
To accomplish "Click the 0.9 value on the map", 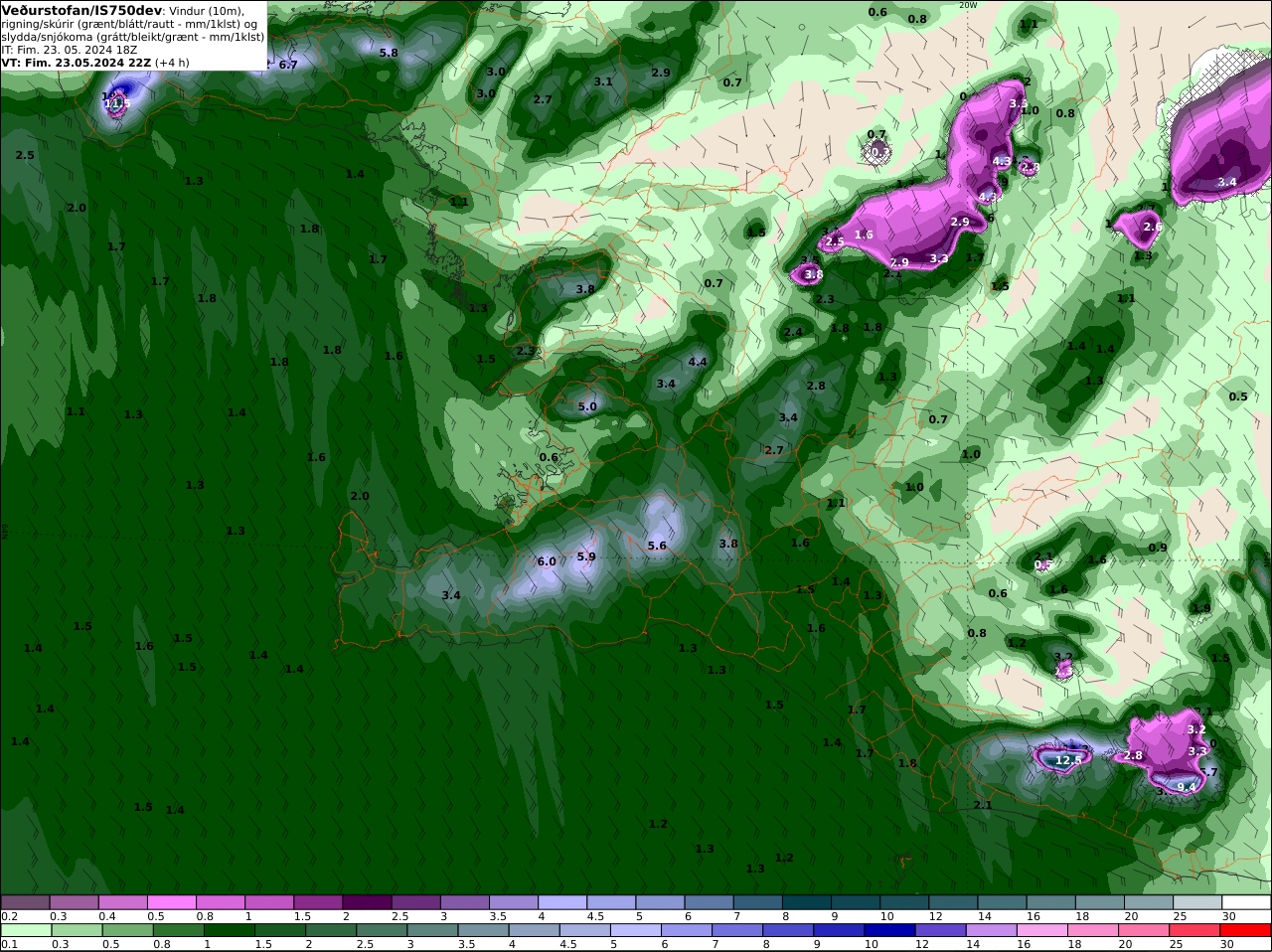I will tap(1158, 548).
